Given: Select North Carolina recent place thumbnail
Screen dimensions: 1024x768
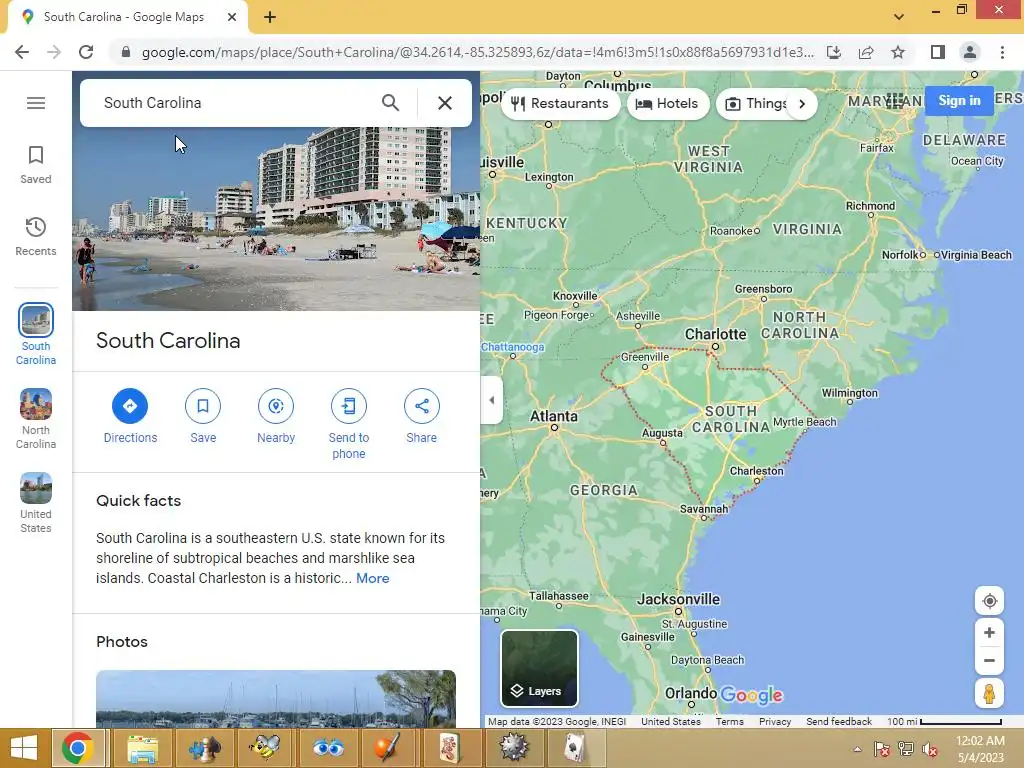Looking at the screenshot, I should tap(36, 419).
